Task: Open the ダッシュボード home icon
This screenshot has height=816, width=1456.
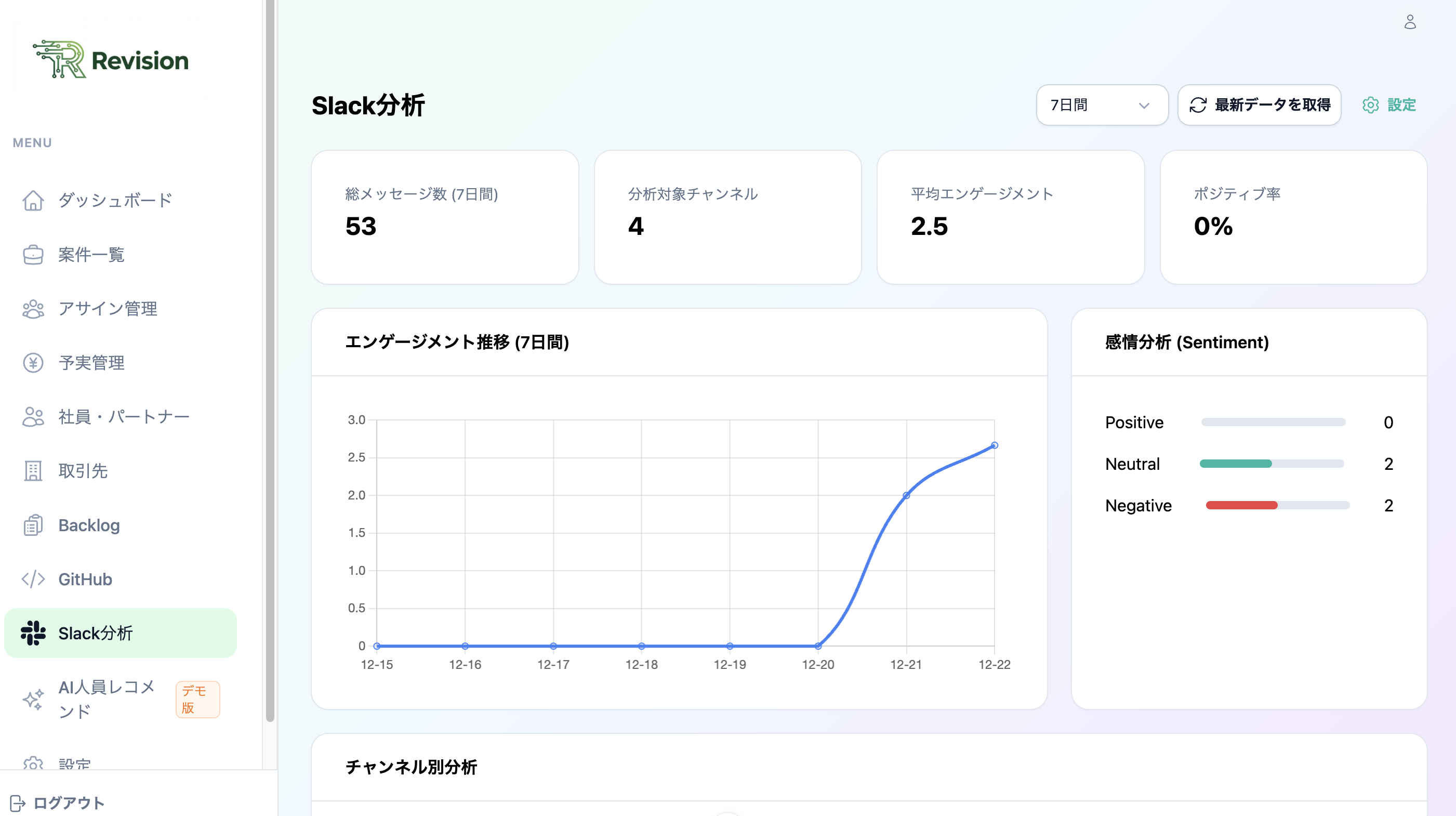Action: pyautogui.click(x=33, y=200)
